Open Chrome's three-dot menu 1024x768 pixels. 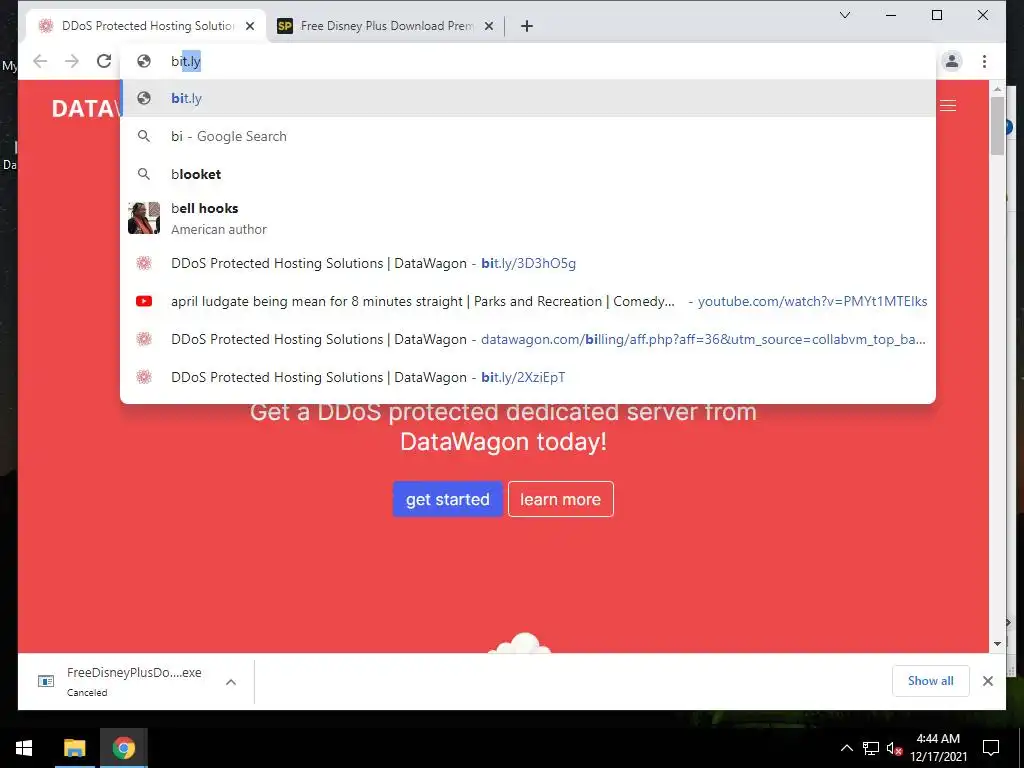984,61
